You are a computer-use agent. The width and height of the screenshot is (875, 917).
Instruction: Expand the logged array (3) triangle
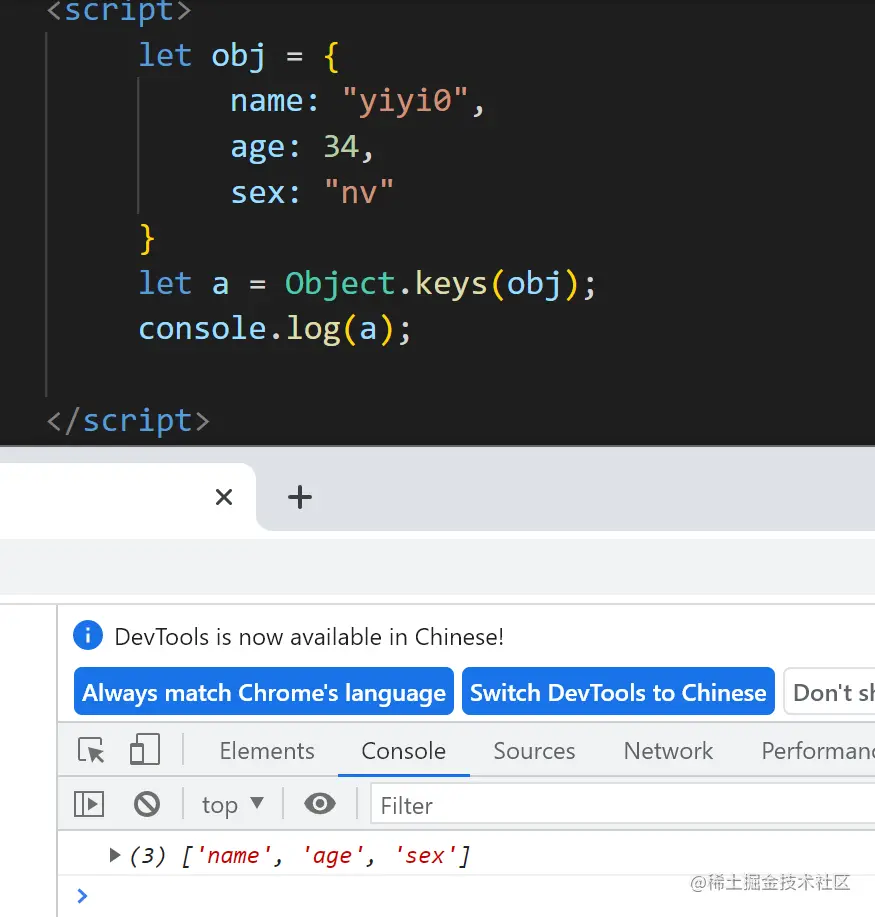click(115, 856)
